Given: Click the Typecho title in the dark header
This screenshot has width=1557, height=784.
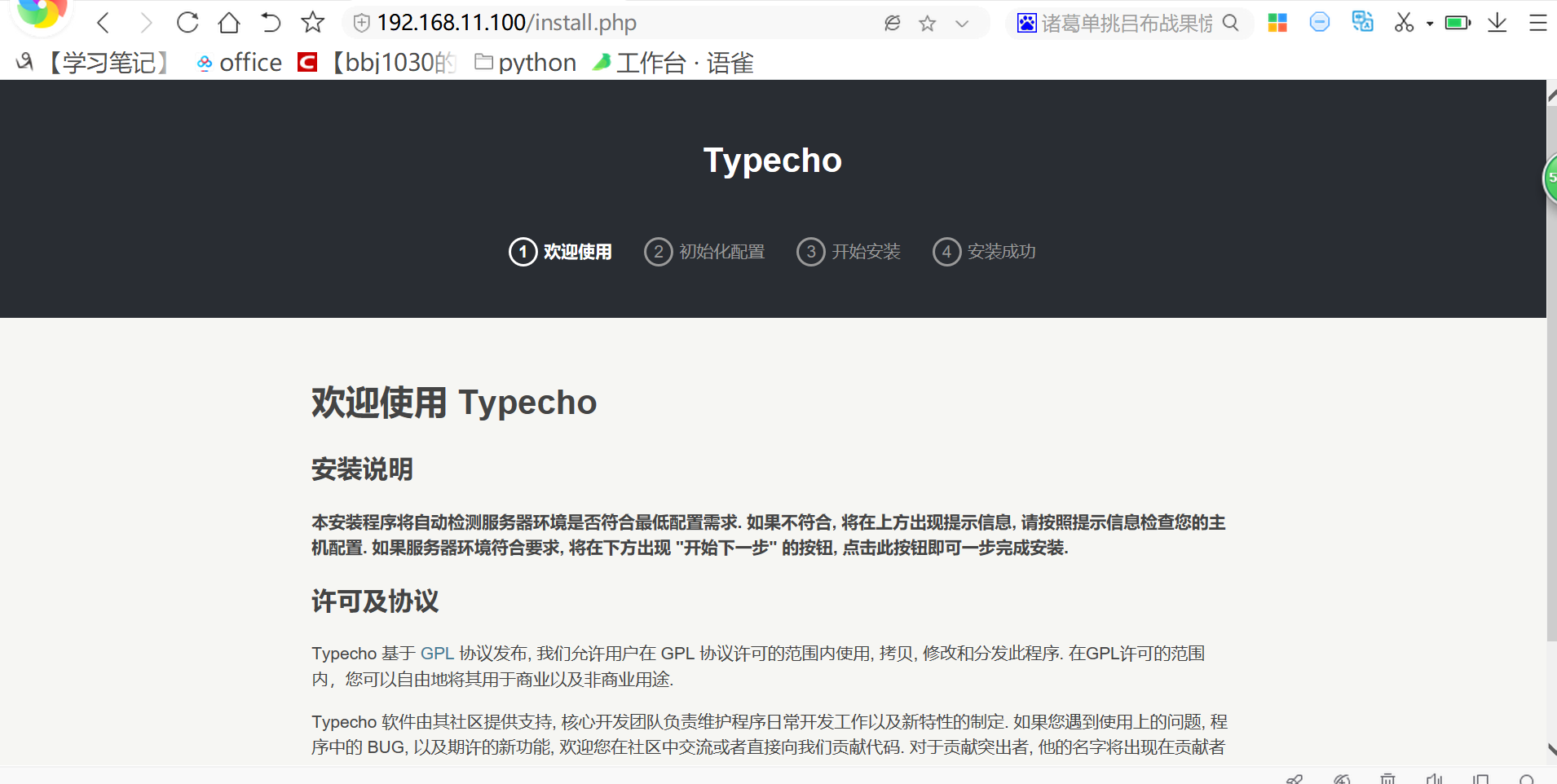Looking at the screenshot, I should [x=773, y=161].
